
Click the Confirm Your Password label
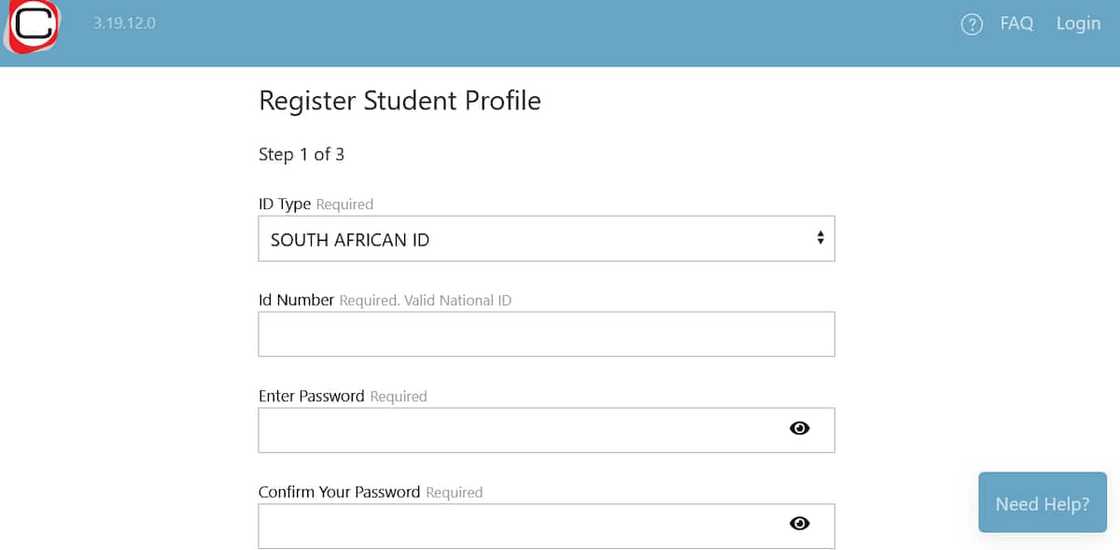coord(339,492)
